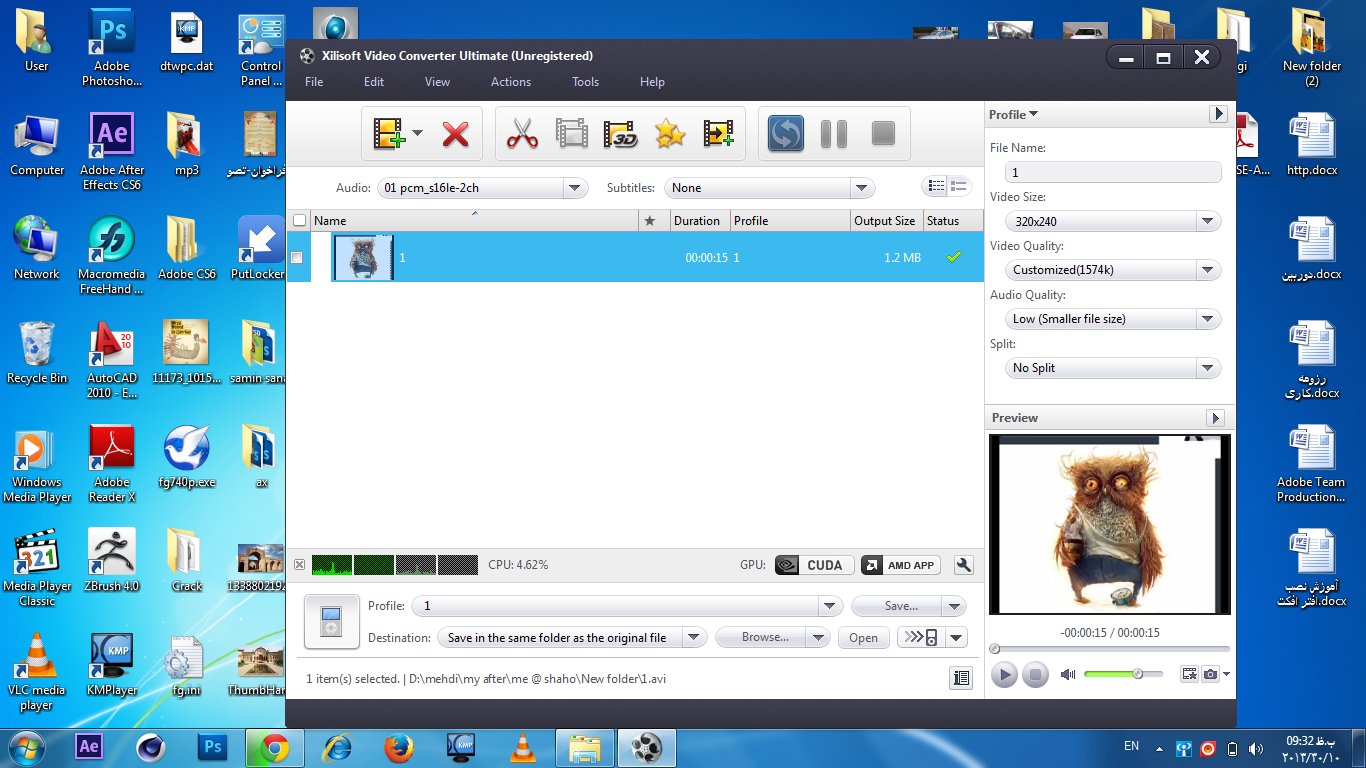Open the Edit menu
Screen dimensions: 1366x768
click(374, 82)
